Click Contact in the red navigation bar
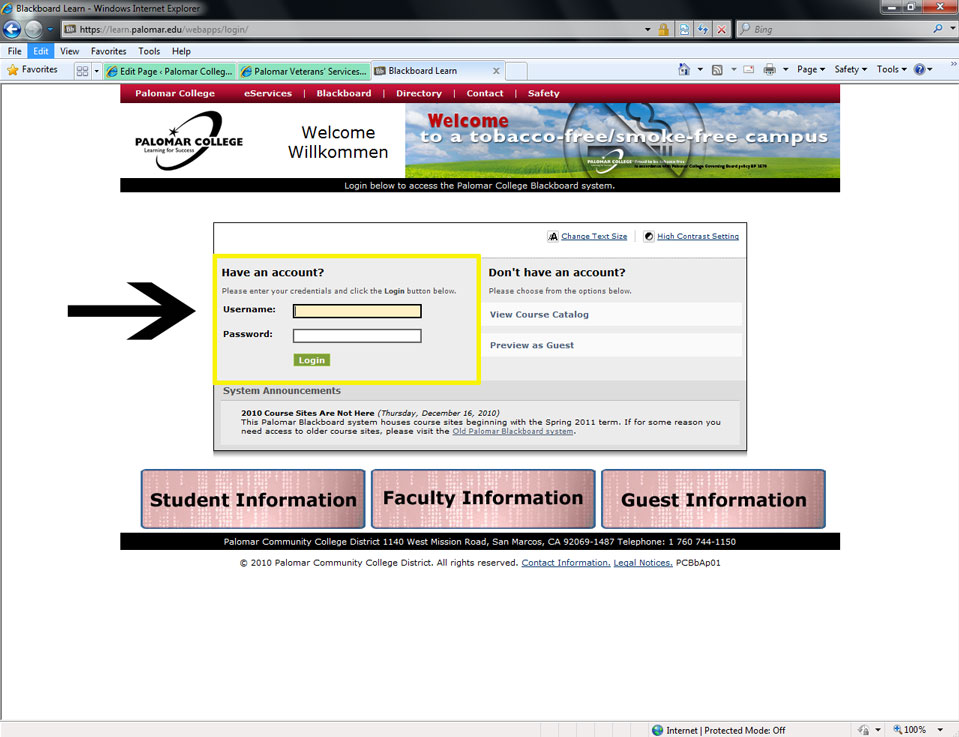959x737 pixels. pyautogui.click(x=485, y=94)
